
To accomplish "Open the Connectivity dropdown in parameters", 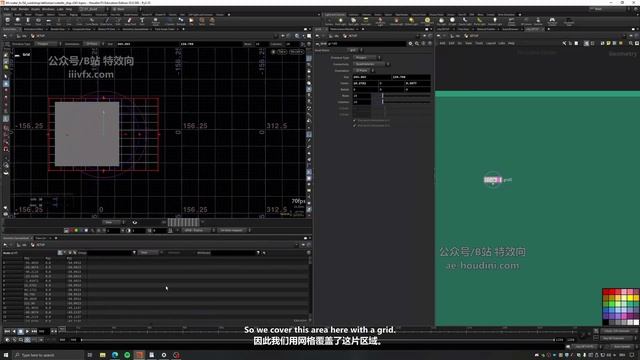I will coord(371,64).
